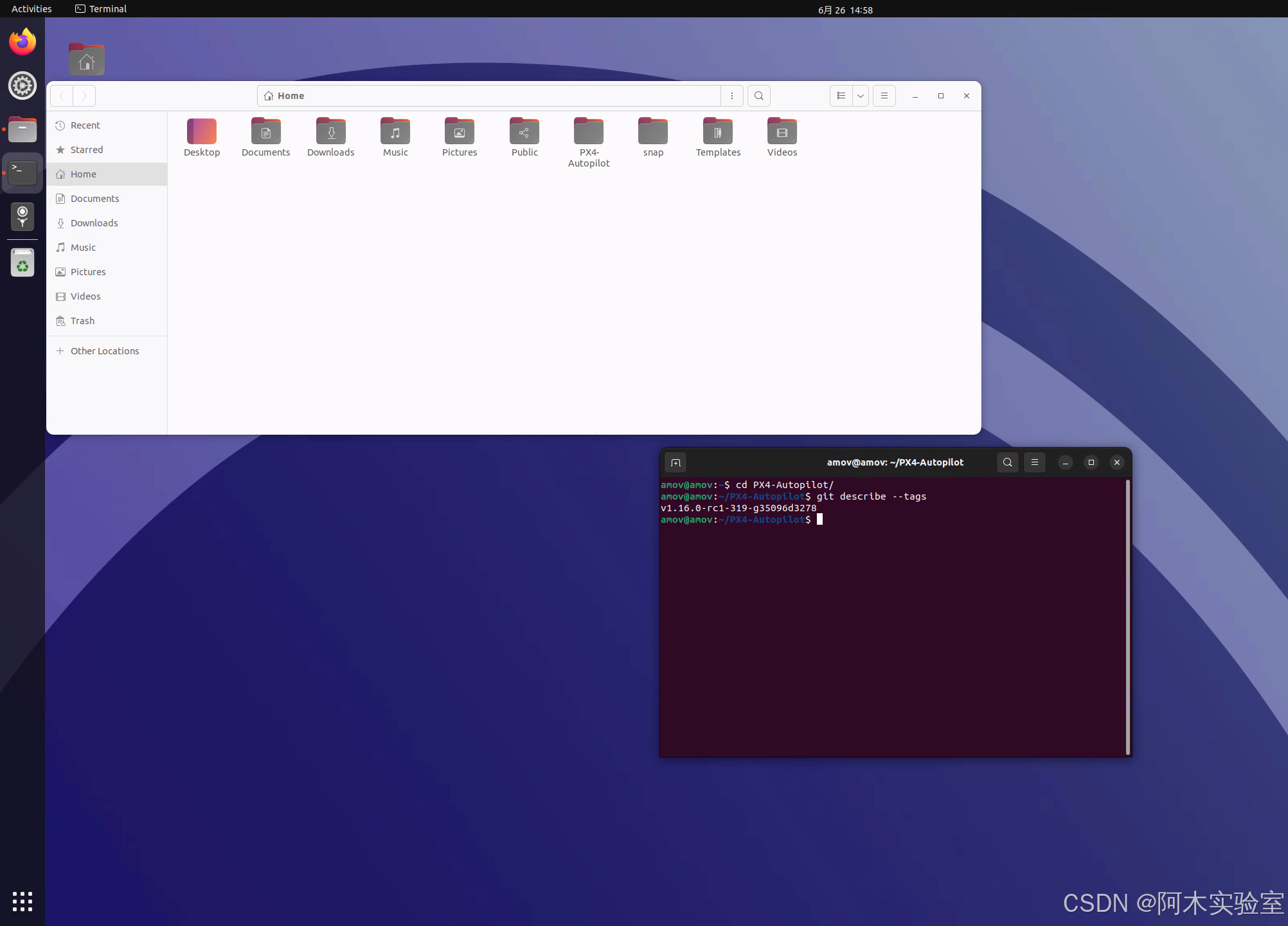Show Applications grid in dock
The width and height of the screenshot is (1288, 926).
tap(22, 902)
